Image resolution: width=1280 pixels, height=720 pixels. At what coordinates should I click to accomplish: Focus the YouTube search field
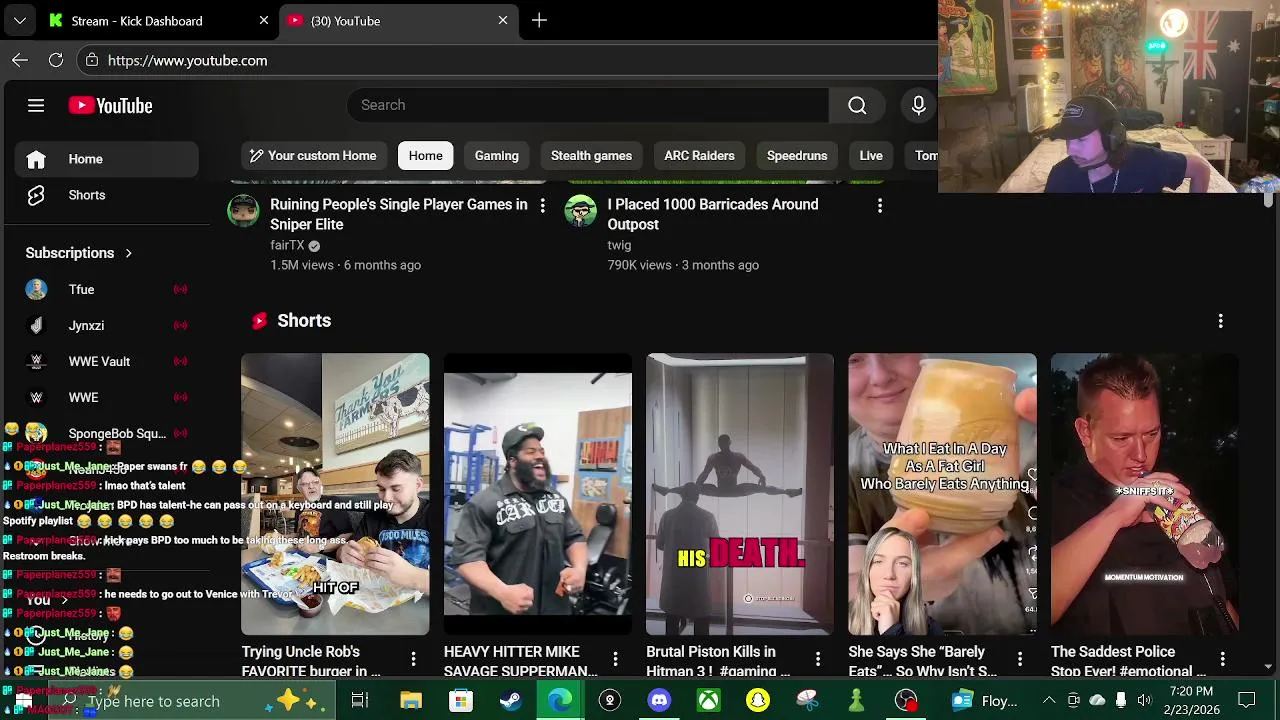click(x=588, y=105)
